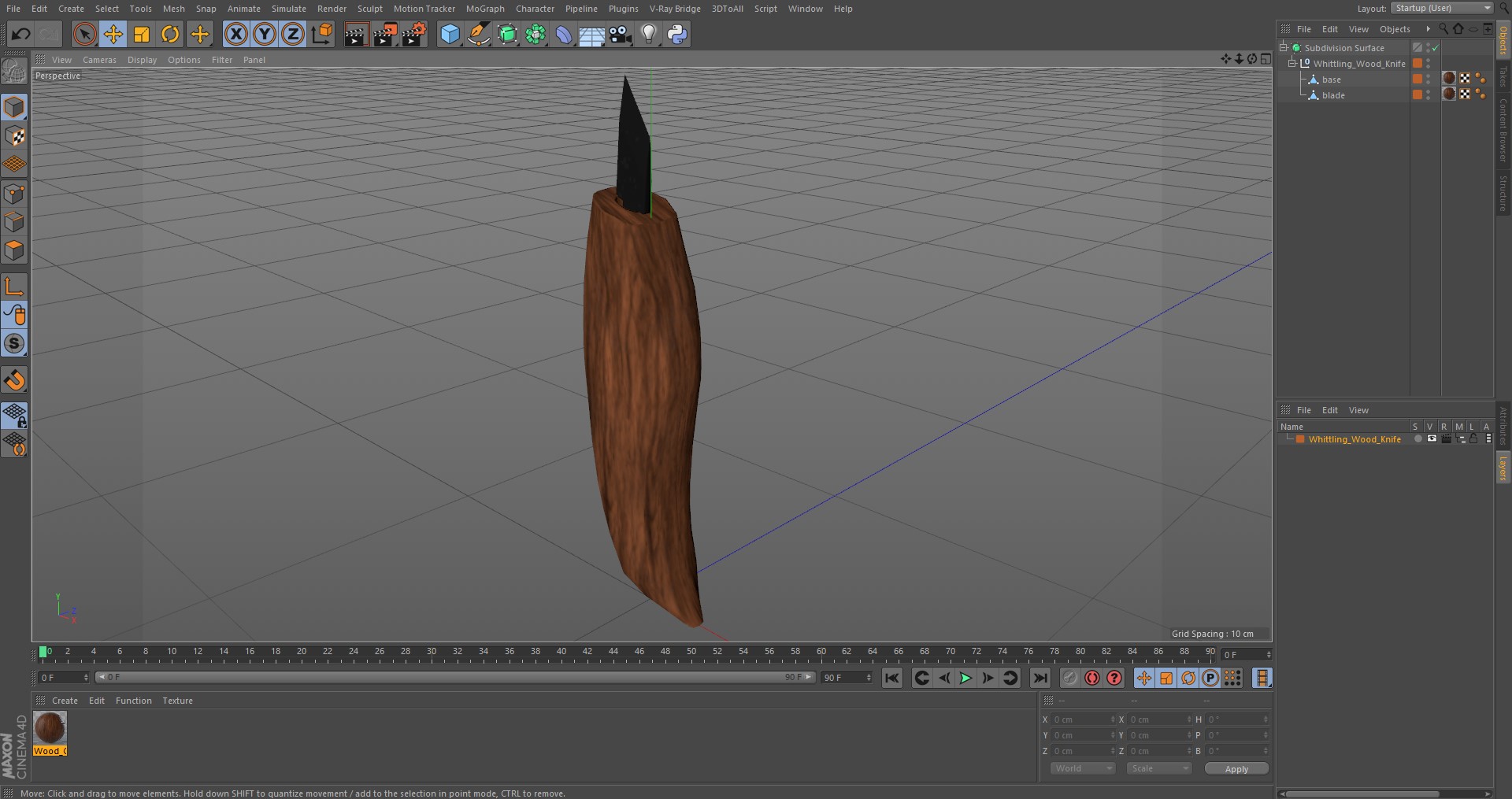Viewport: 1512px width, 799px height.
Task: Toggle layer lock for Whittling_Wood_Knife
Action: [x=1473, y=438]
